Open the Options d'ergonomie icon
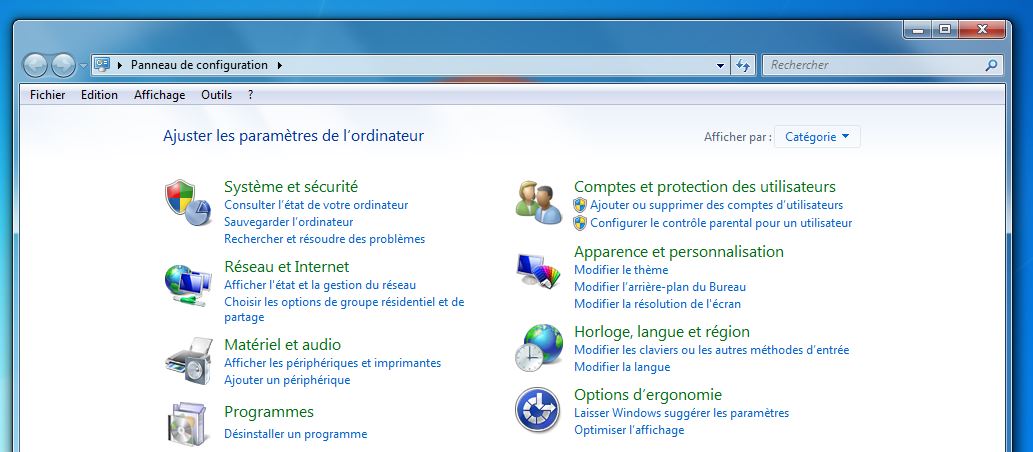Screen dimensions: 1033x452 538,410
